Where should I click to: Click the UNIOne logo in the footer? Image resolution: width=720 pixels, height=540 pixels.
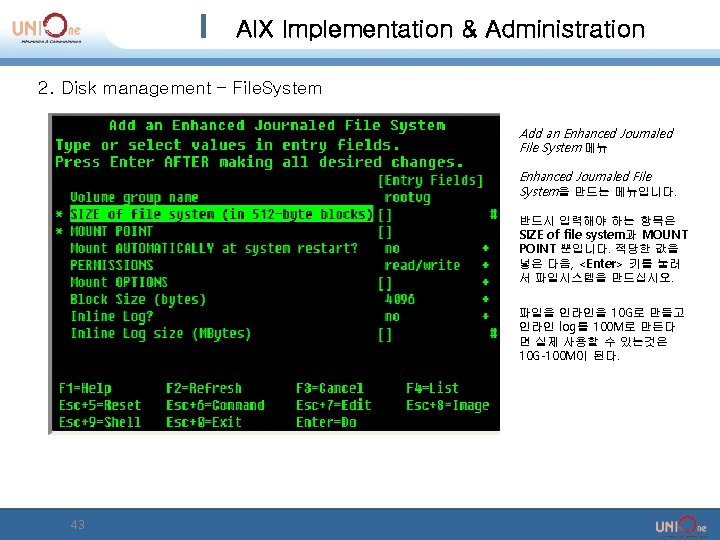click(681, 526)
